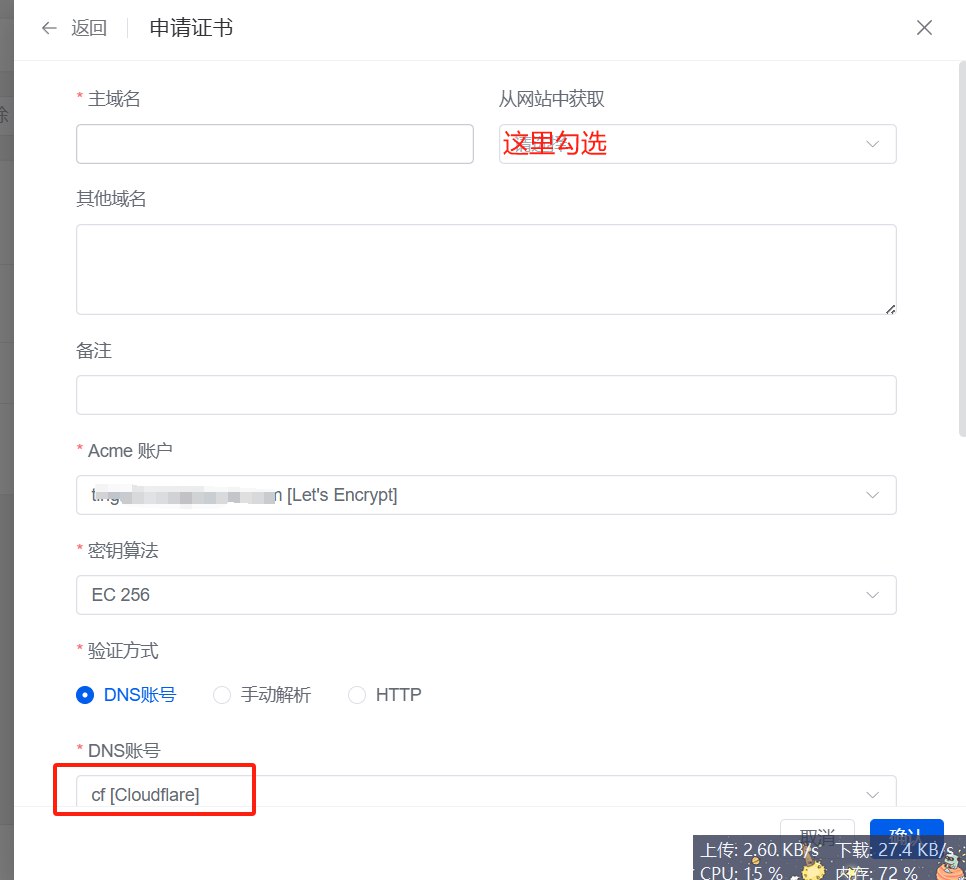
Task: Click the blue 确认 button
Action: (906, 830)
